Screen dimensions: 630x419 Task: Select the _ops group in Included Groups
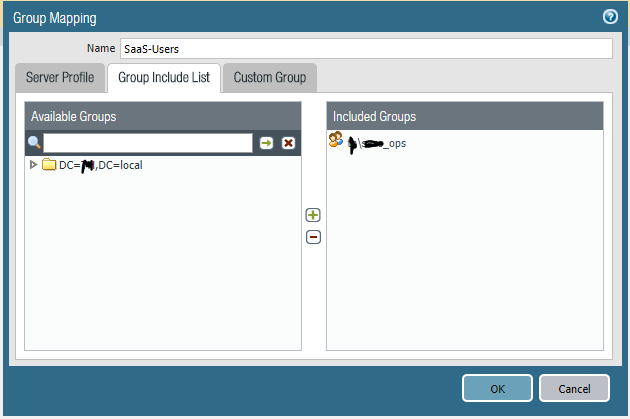click(378, 144)
